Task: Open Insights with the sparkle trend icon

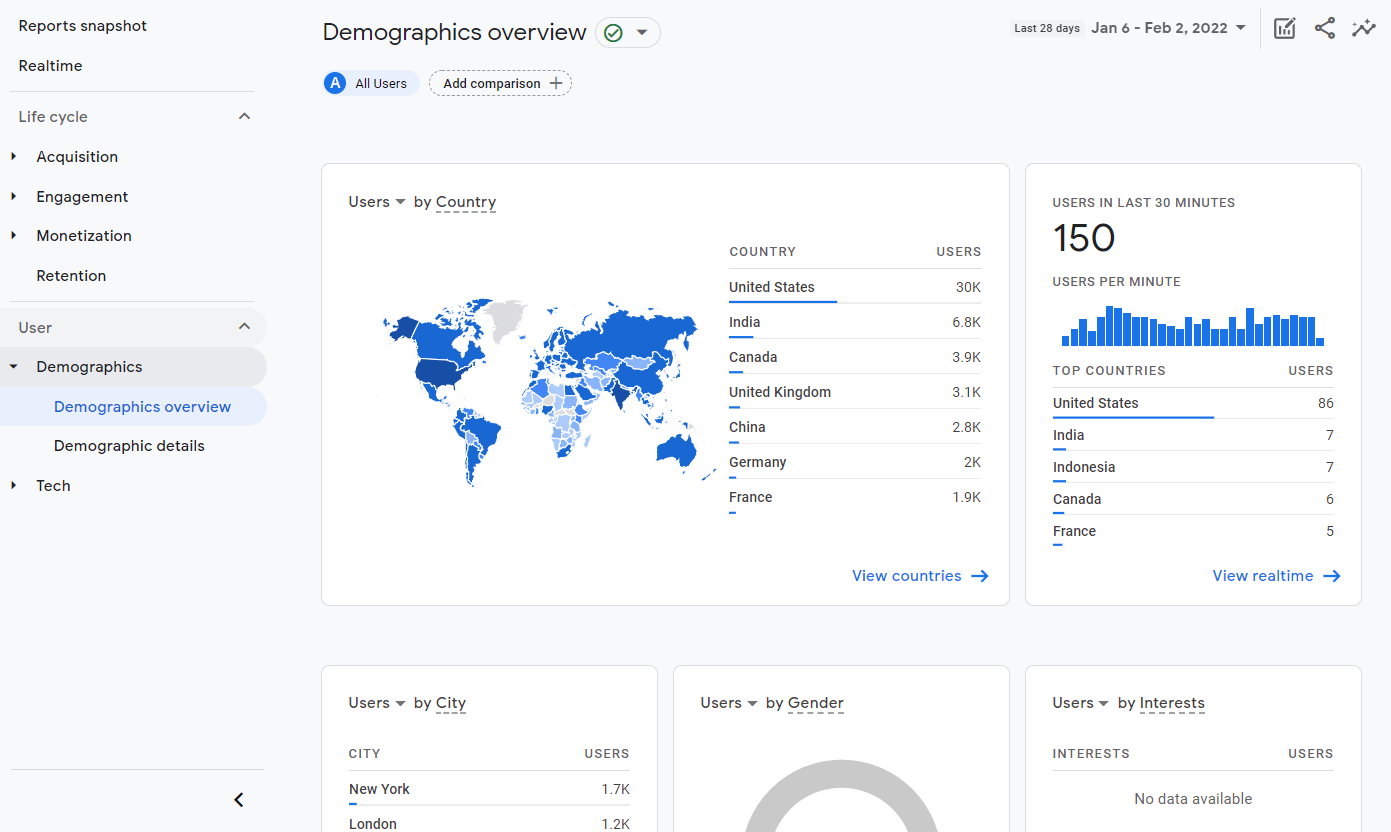Action: (x=1364, y=28)
